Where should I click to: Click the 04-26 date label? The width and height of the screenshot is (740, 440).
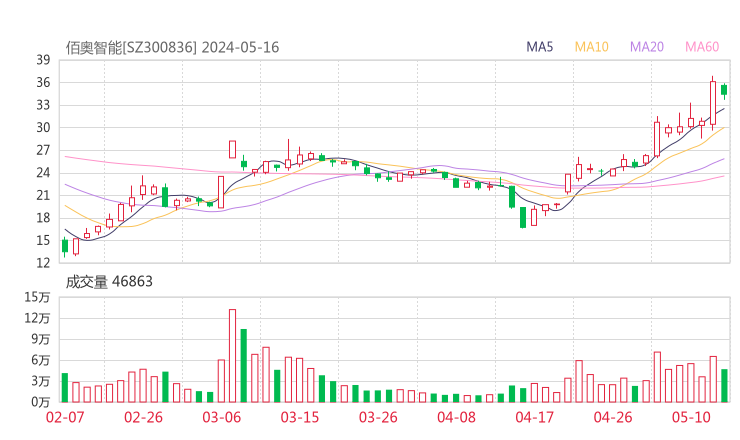click(x=613, y=417)
